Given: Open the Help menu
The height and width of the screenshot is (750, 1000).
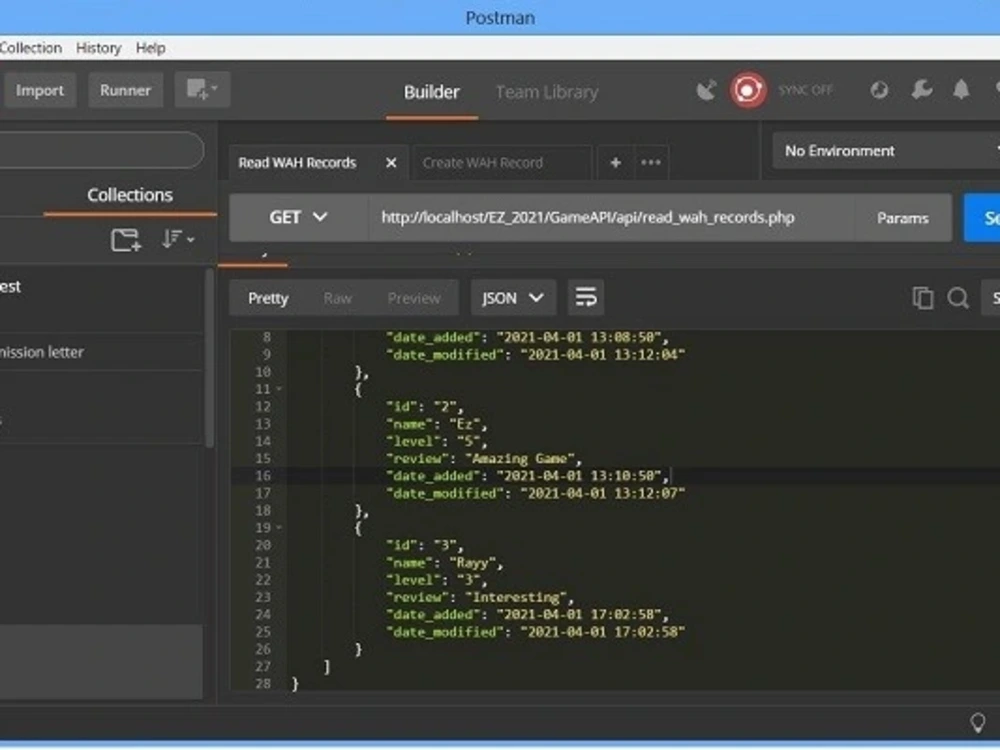Looking at the screenshot, I should (x=151, y=48).
